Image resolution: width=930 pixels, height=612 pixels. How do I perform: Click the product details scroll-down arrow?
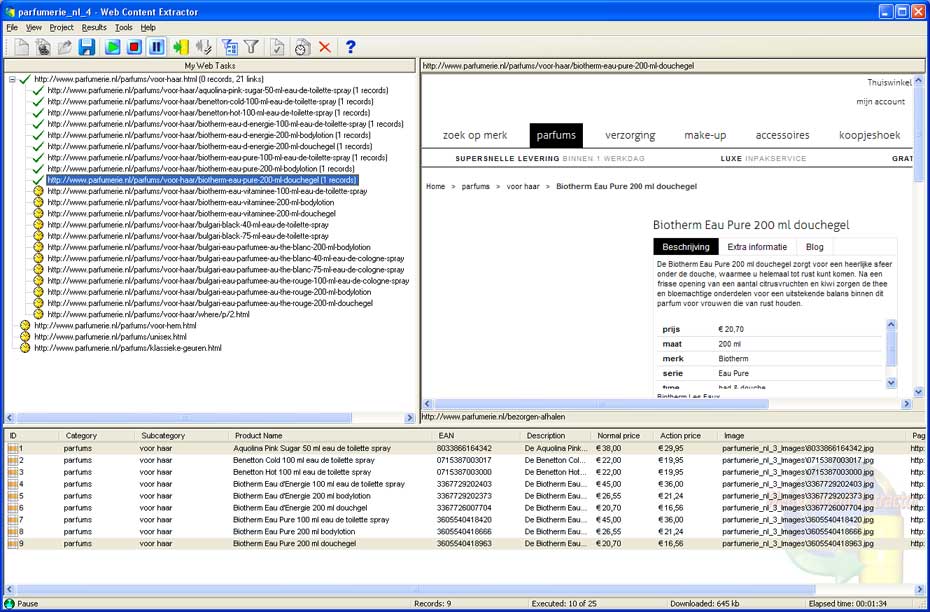(891, 383)
